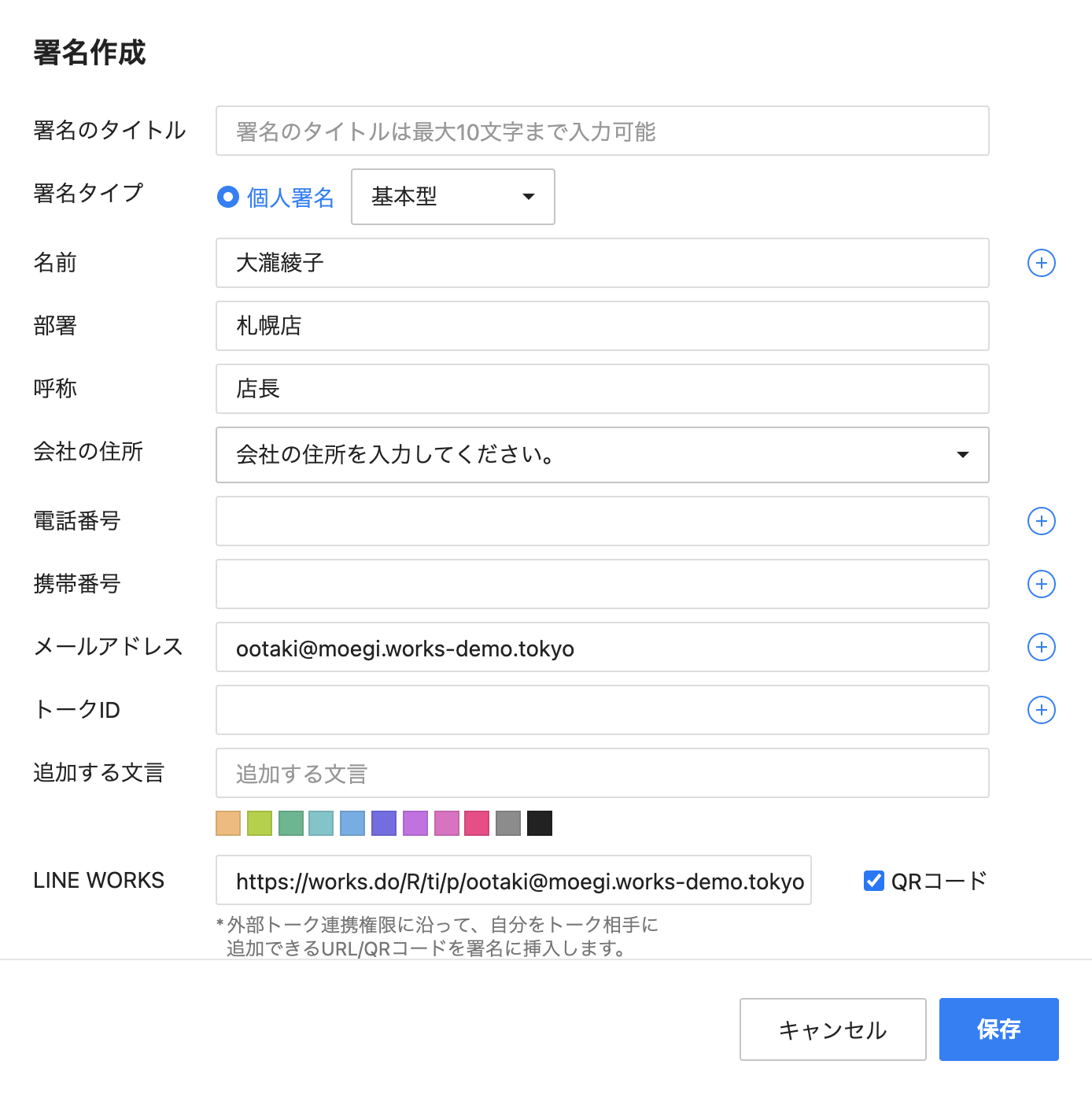Click the メールアドレス label

pyautogui.click(x=109, y=646)
